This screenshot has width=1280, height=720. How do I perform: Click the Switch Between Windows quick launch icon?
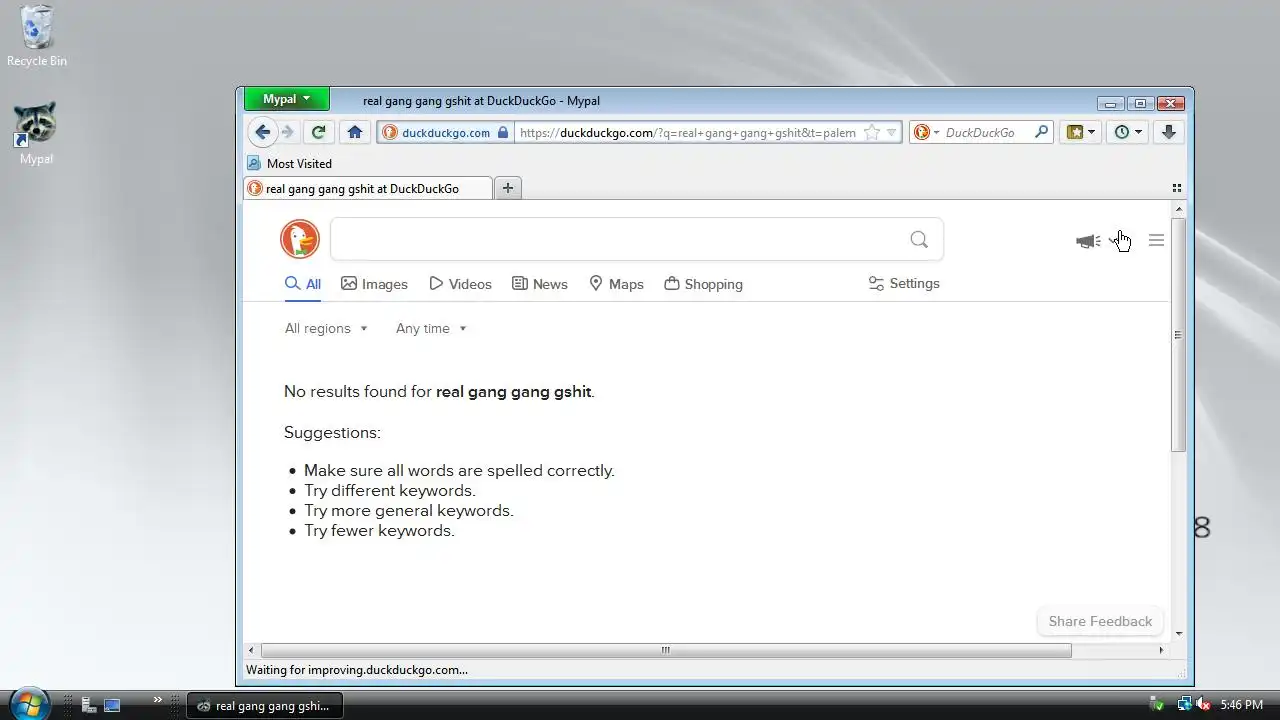(112, 705)
